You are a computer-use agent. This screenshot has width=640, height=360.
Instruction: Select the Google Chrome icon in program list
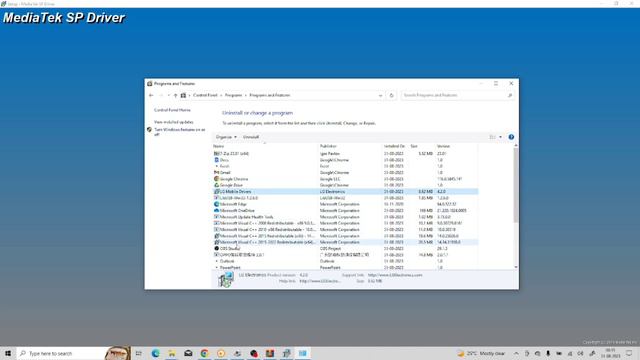pos(216,179)
